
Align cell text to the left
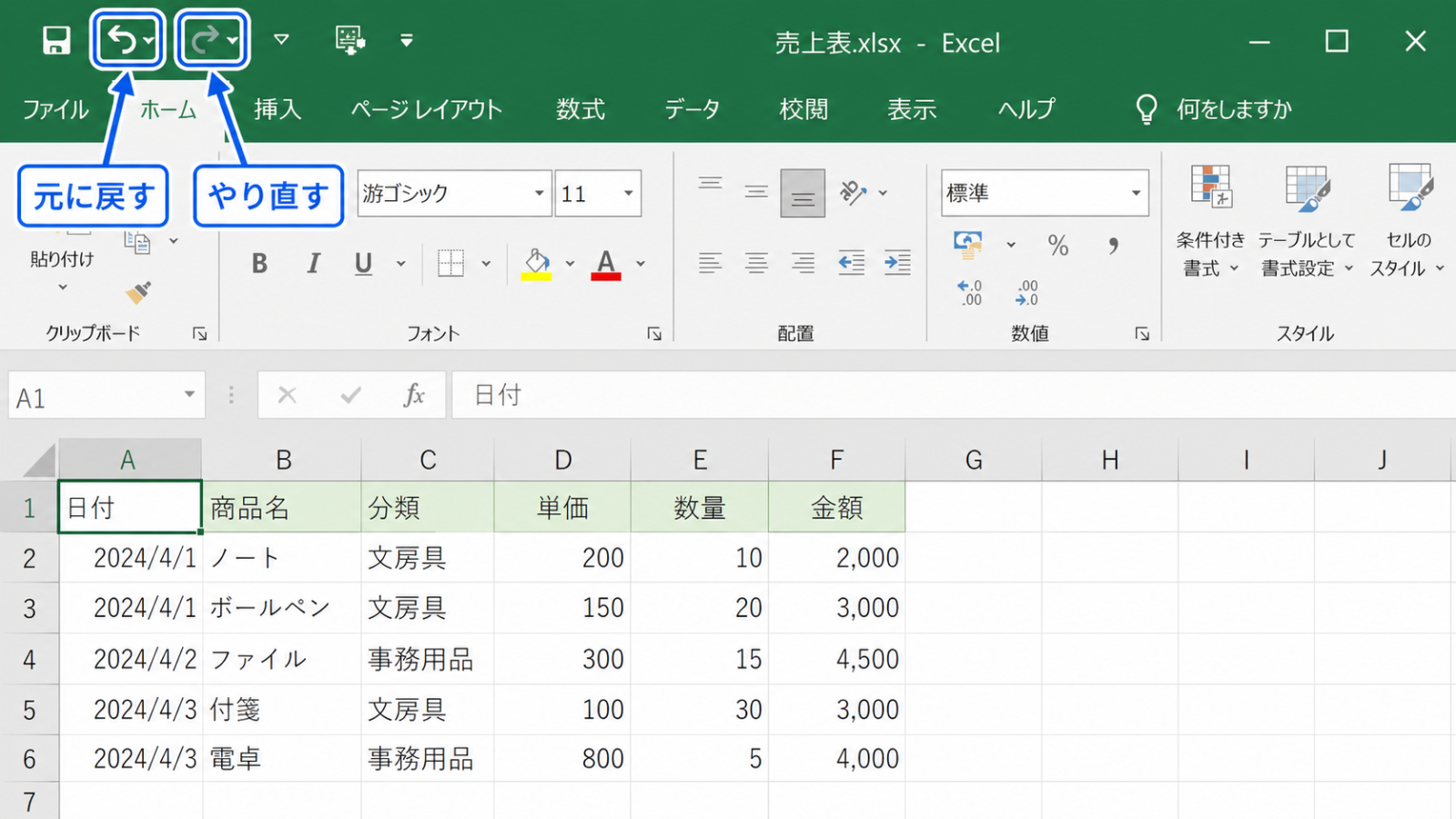tap(711, 264)
